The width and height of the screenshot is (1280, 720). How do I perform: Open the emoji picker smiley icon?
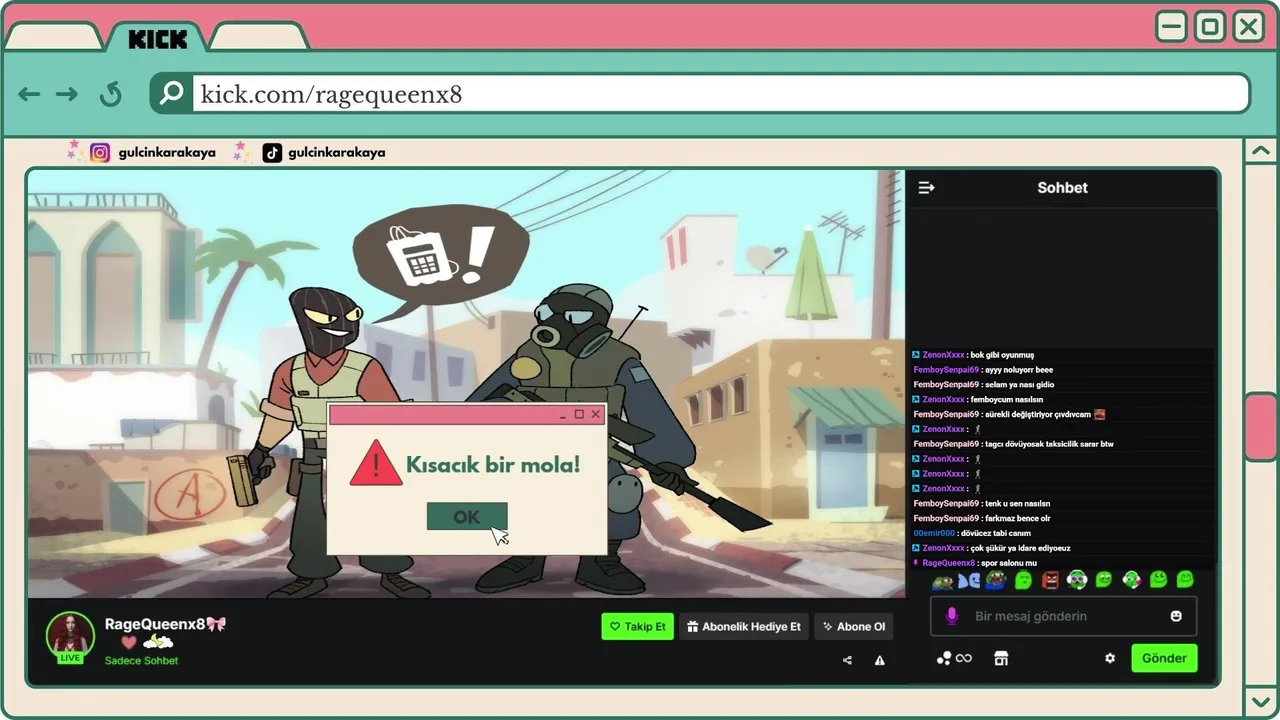pos(1176,616)
